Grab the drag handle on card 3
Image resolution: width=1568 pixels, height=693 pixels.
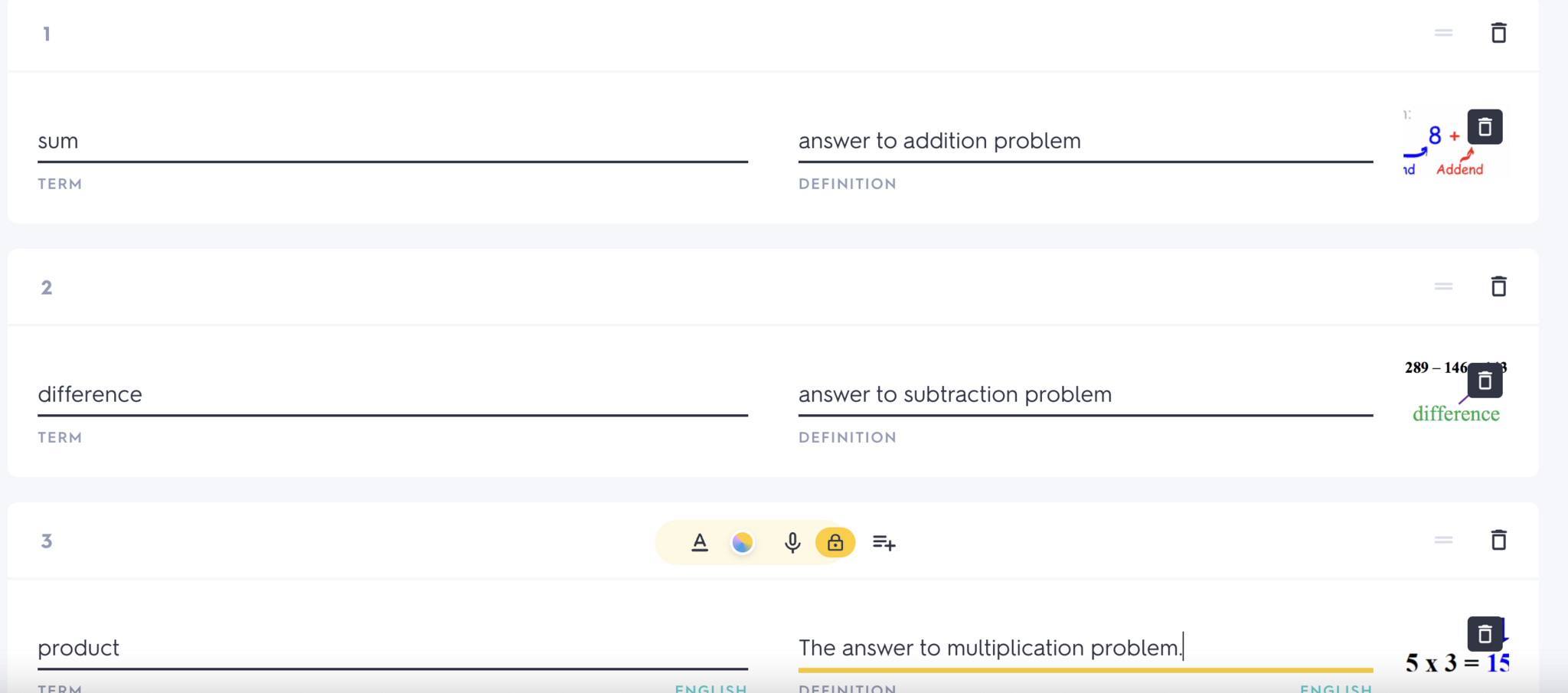[1443, 540]
